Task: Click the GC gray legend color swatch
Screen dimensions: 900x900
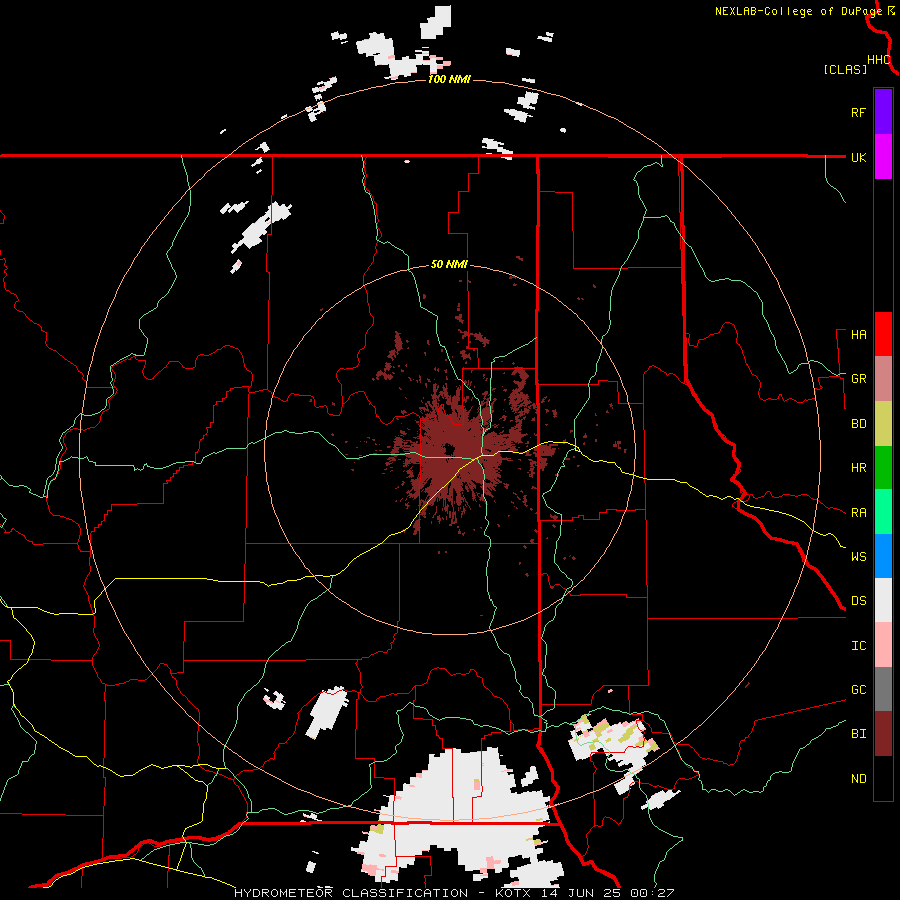Action: click(x=883, y=689)
